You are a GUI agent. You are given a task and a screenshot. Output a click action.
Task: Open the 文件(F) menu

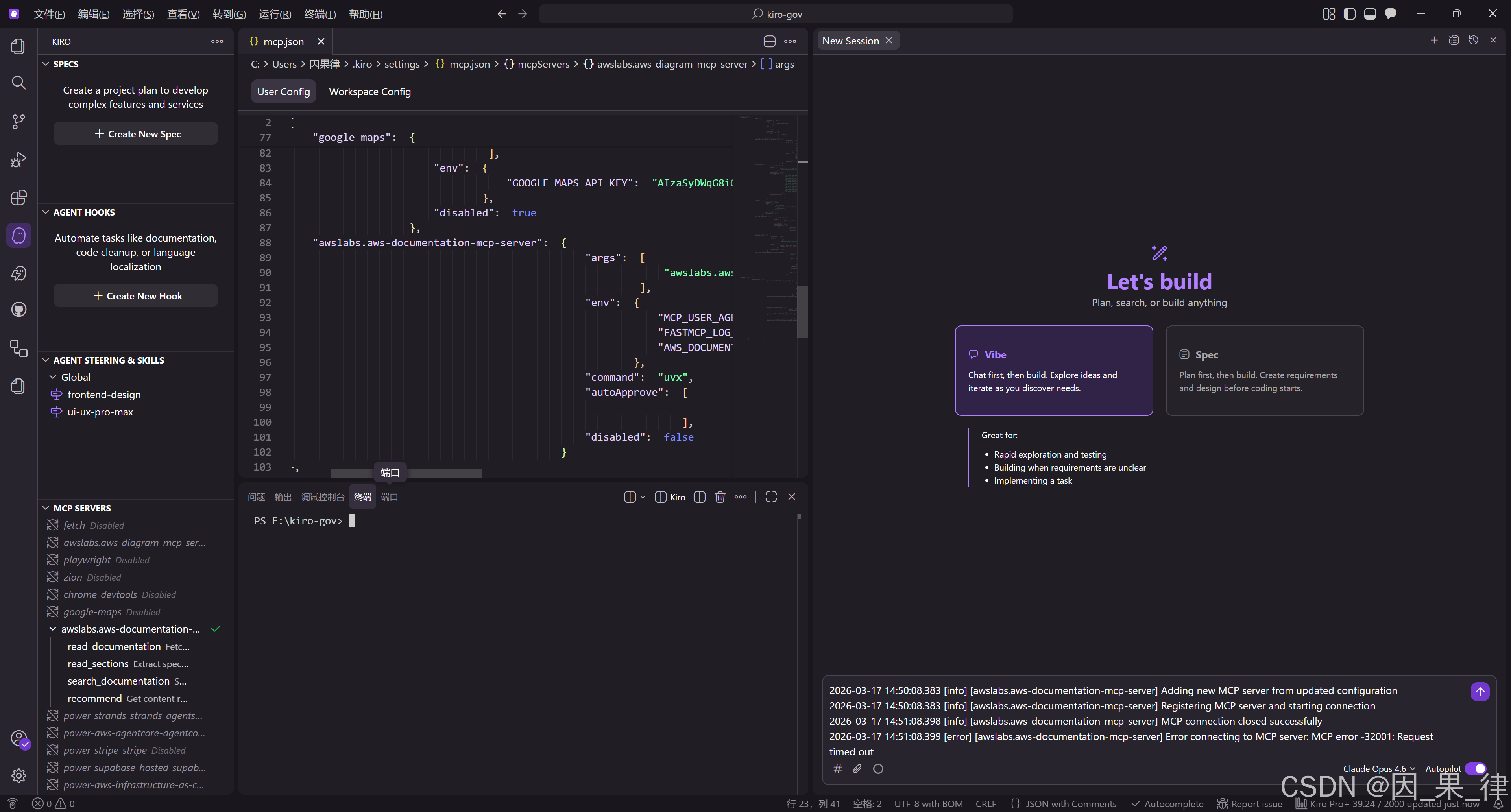tap(49, 14)
